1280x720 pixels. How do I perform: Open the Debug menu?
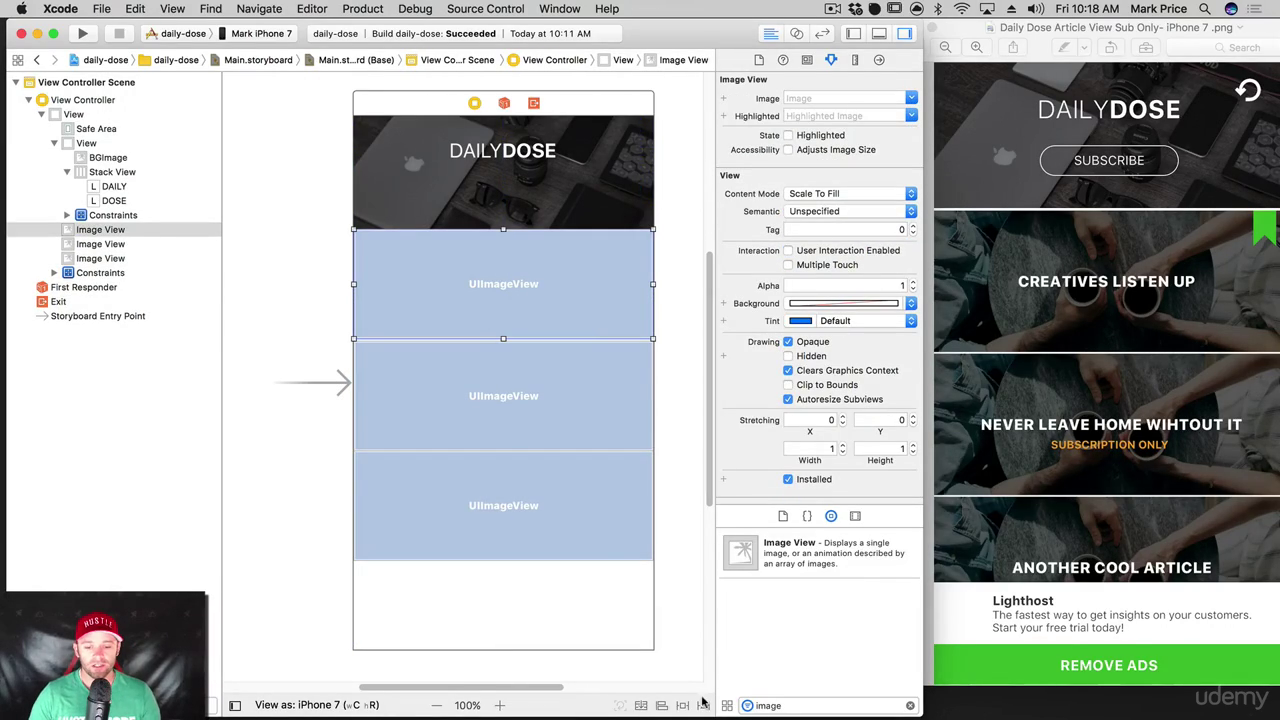point(415,9)
